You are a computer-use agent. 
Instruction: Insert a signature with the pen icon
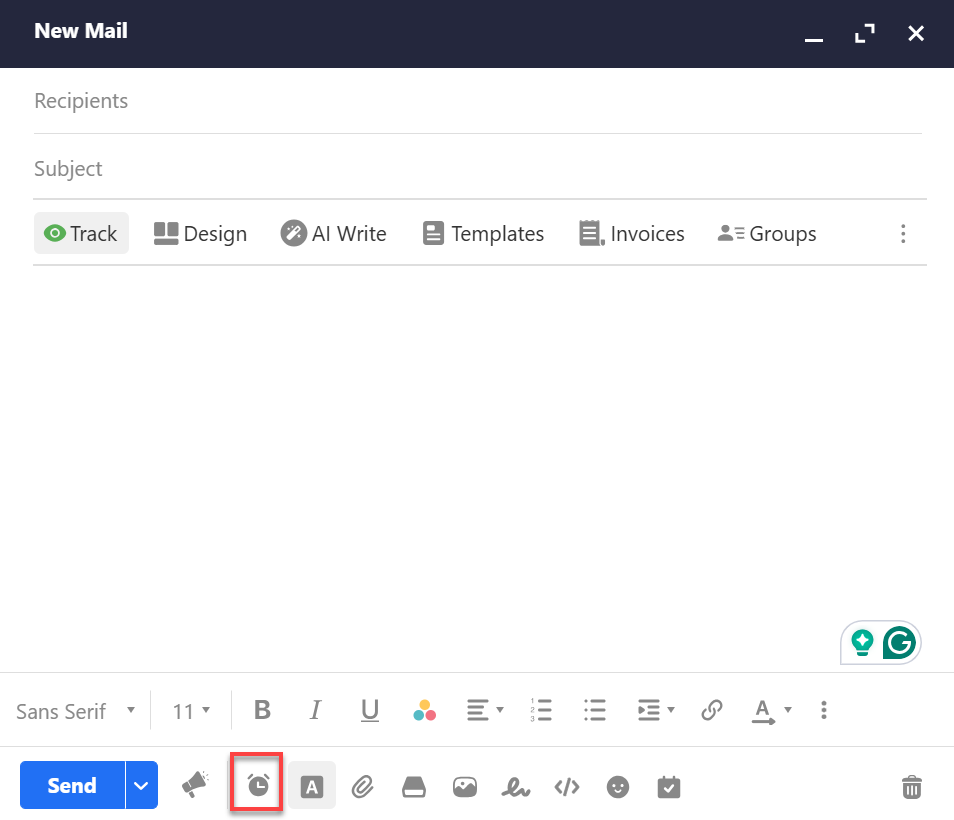516,787
